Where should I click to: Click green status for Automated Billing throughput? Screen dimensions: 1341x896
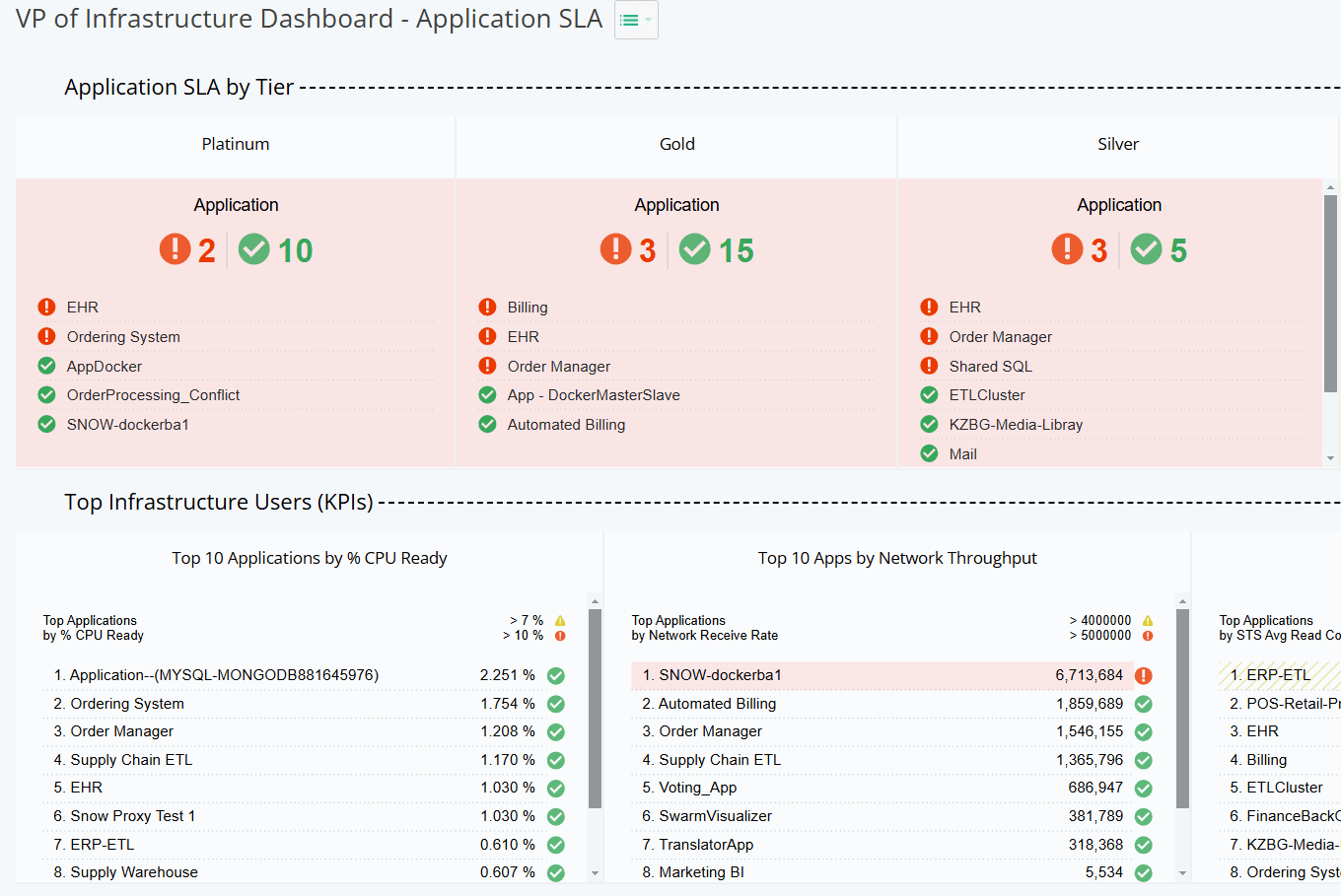[1144, 704]
